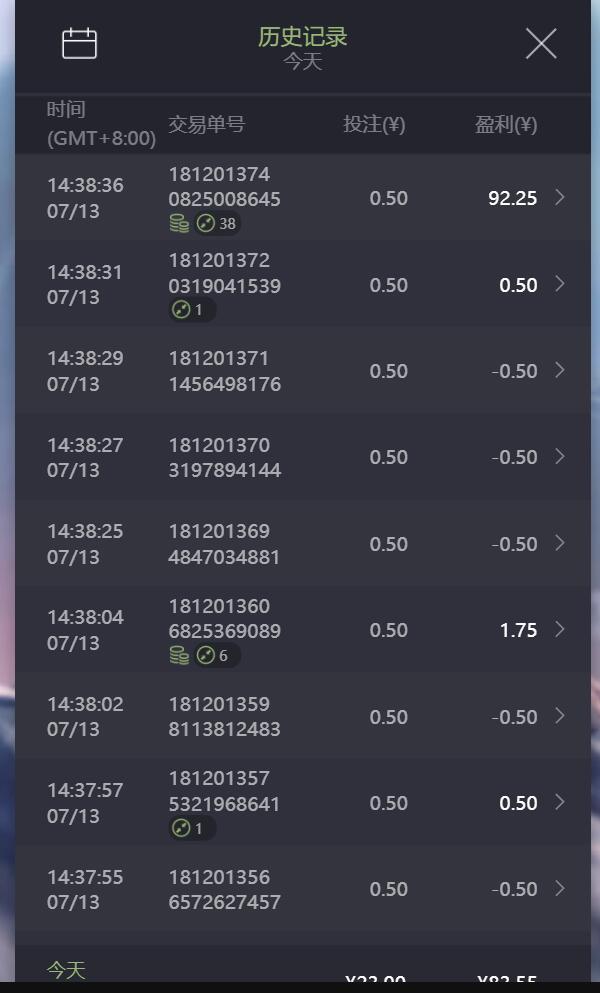Select transaction 181201370 3197894144
The image size is (600, 993).
224,457
